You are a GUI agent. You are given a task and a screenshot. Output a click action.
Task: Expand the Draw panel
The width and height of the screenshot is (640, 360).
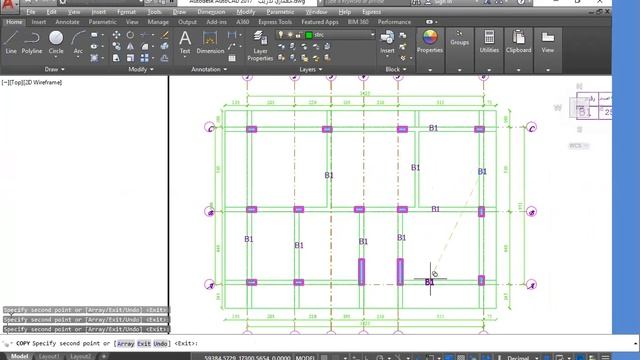54,69
